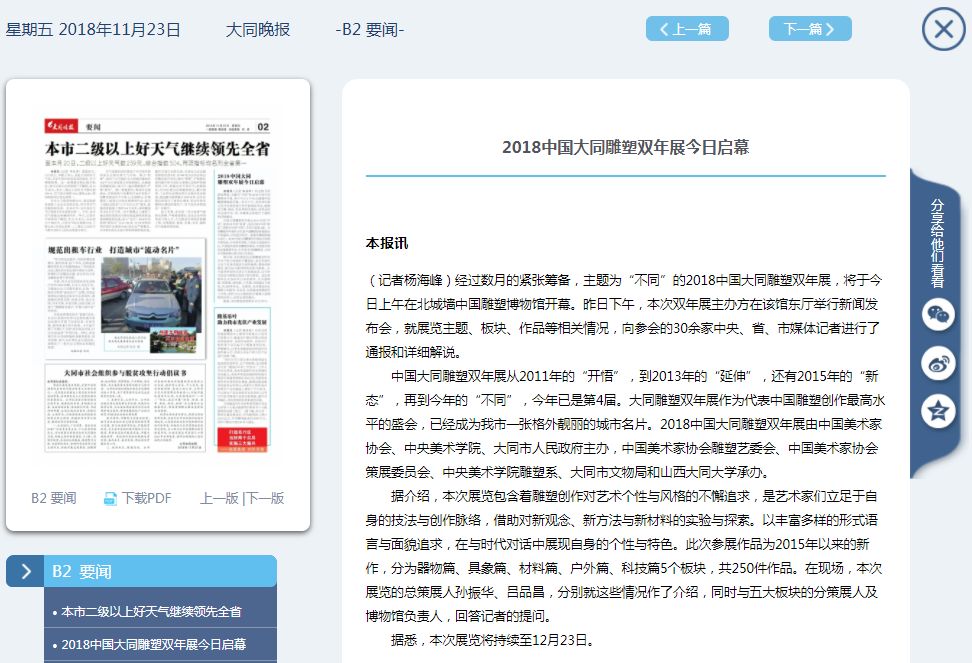Open article 2018中国大同雕塑双年展今日启幕 in list
The width and height of the screenshot is (972, 663).
(x=154, y=644)
